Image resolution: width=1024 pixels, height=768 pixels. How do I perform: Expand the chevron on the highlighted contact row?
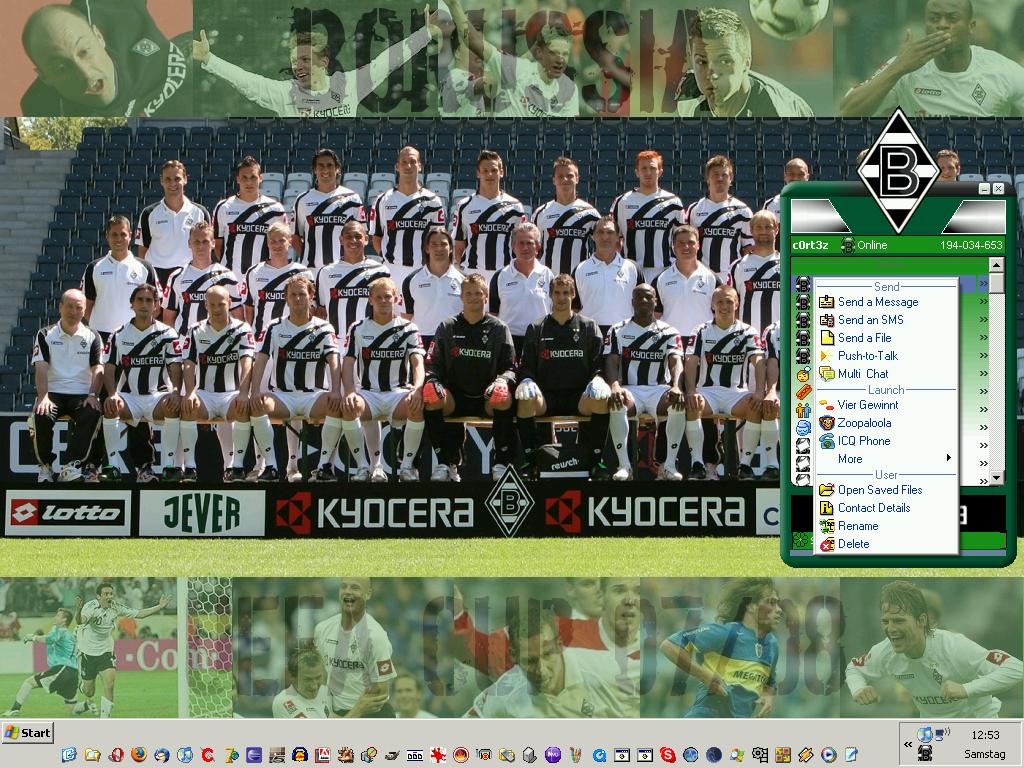983,284
